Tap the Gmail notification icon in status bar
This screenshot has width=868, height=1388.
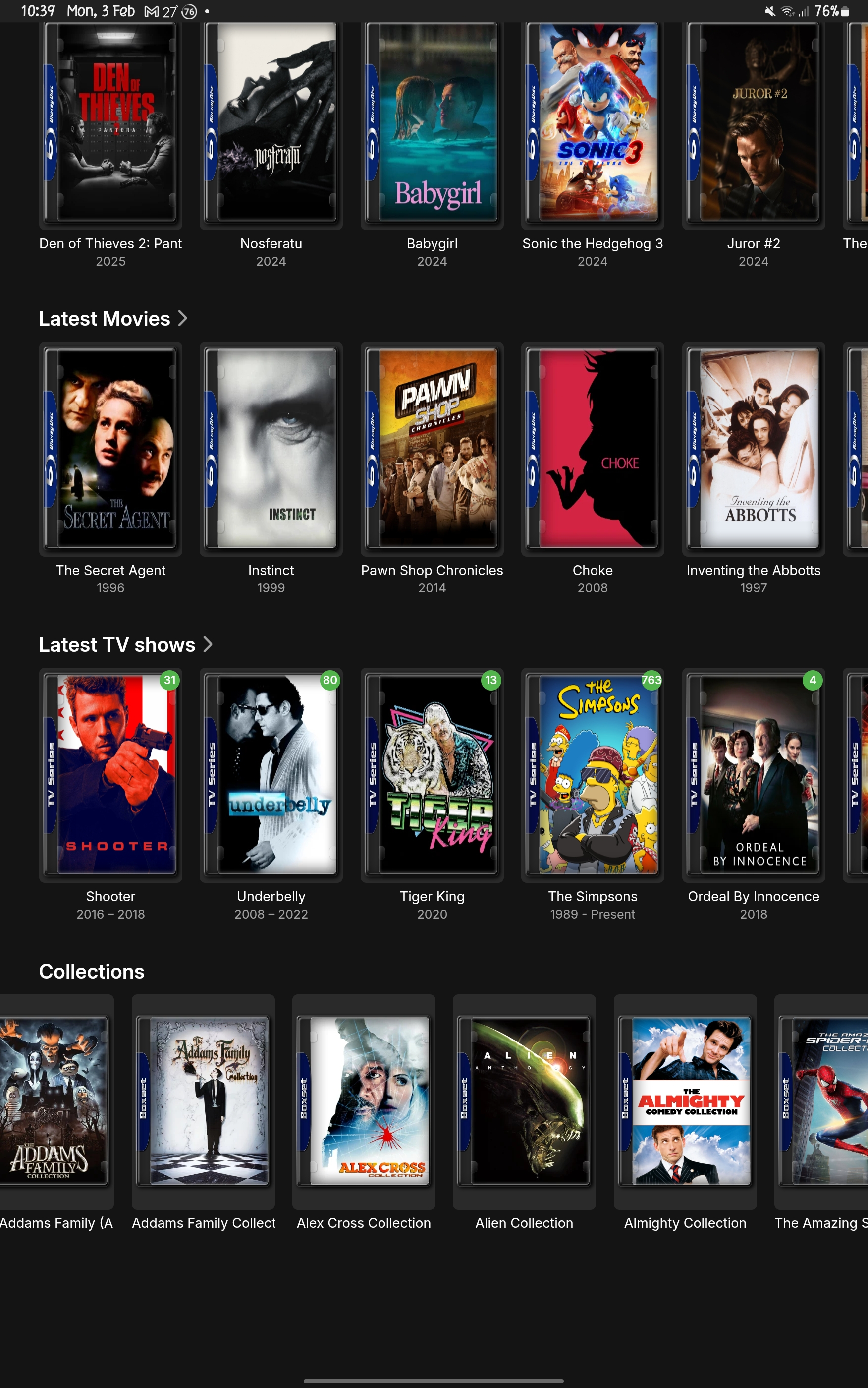(151, 11)
